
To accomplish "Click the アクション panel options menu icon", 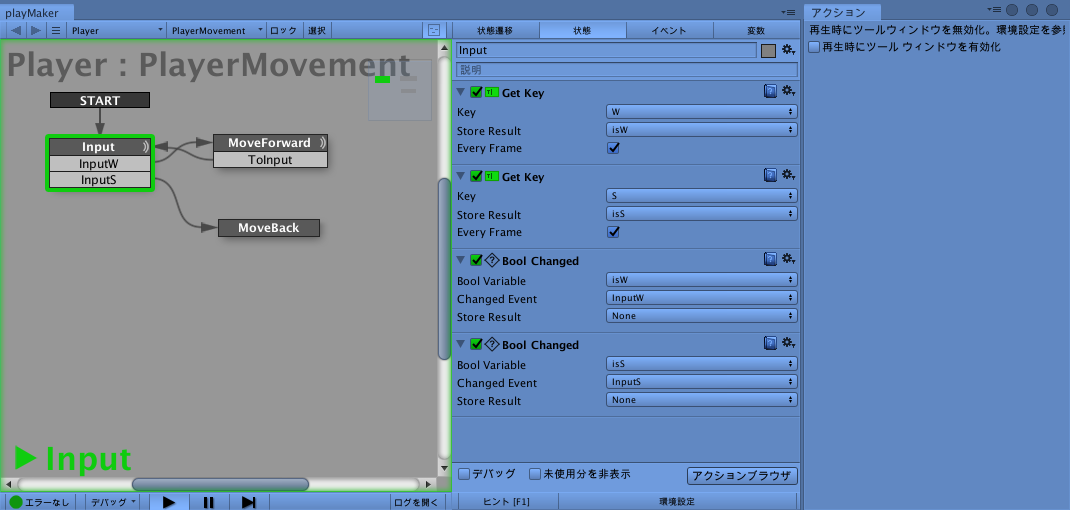I will (x=996, y=10).
